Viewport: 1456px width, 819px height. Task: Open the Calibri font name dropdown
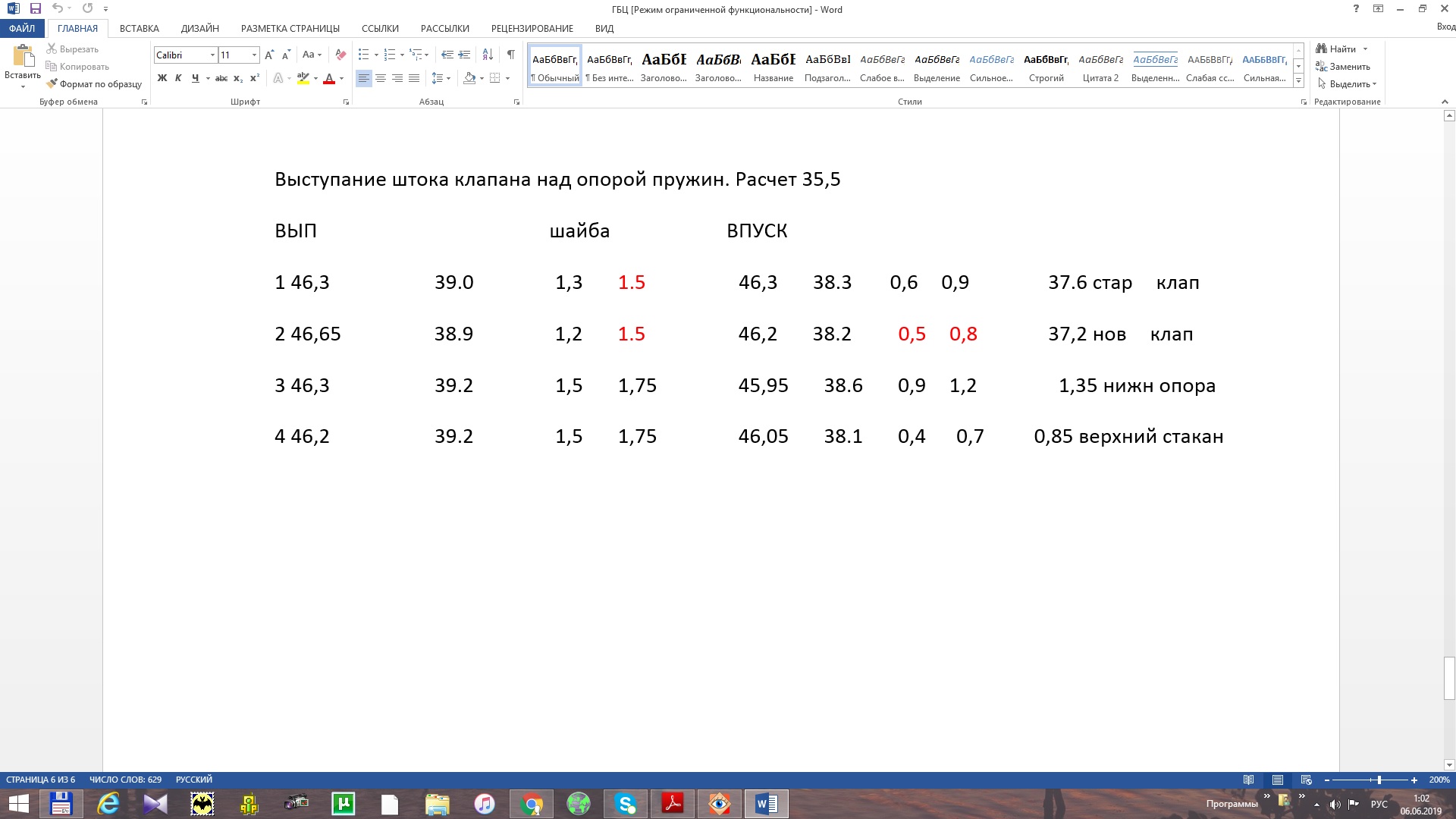click(212, 55)
